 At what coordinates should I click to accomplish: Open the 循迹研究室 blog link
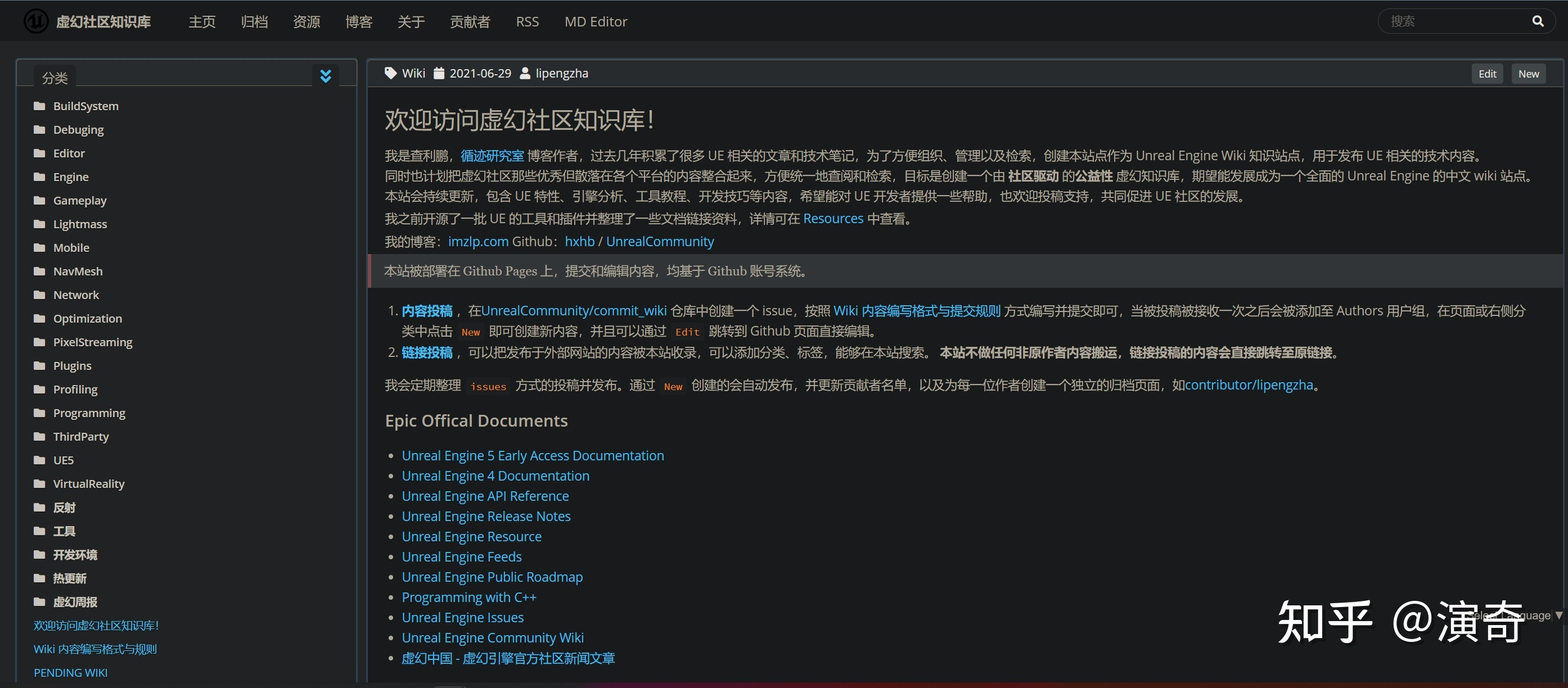pos(492,156)
